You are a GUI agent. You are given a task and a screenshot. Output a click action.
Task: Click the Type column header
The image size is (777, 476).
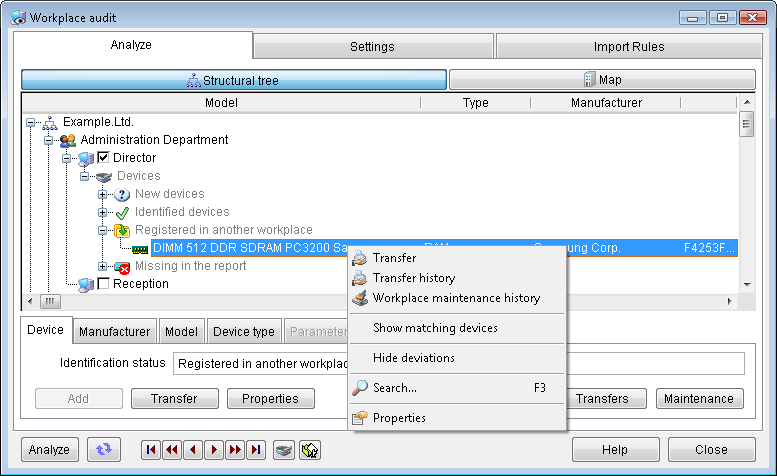pos(476,103)
